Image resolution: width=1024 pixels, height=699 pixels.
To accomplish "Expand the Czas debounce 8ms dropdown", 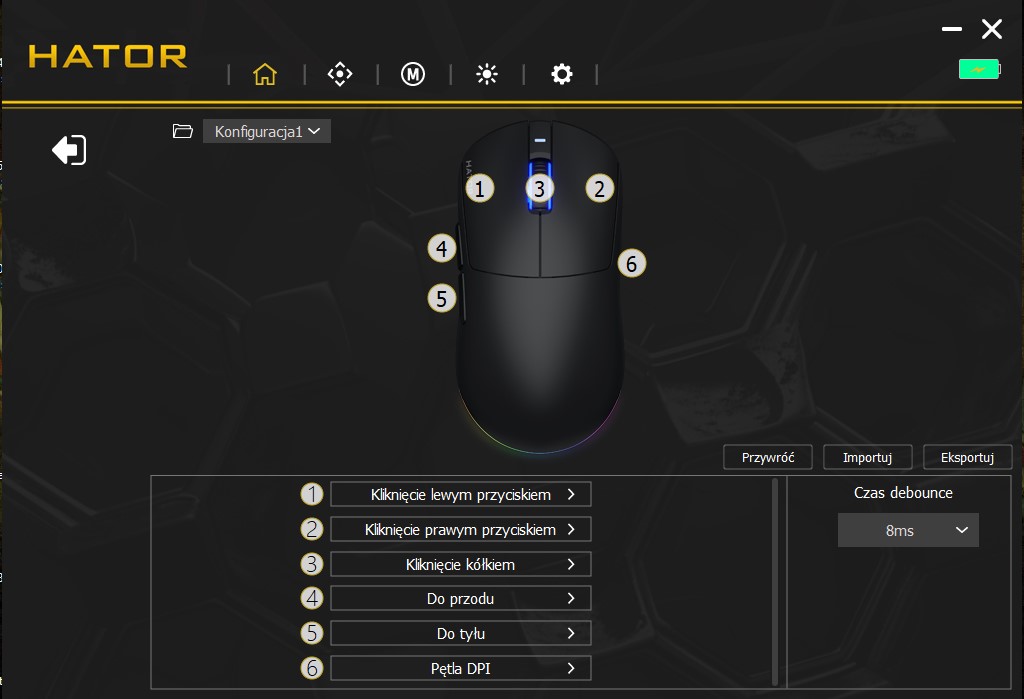I will tap(908, 530).
